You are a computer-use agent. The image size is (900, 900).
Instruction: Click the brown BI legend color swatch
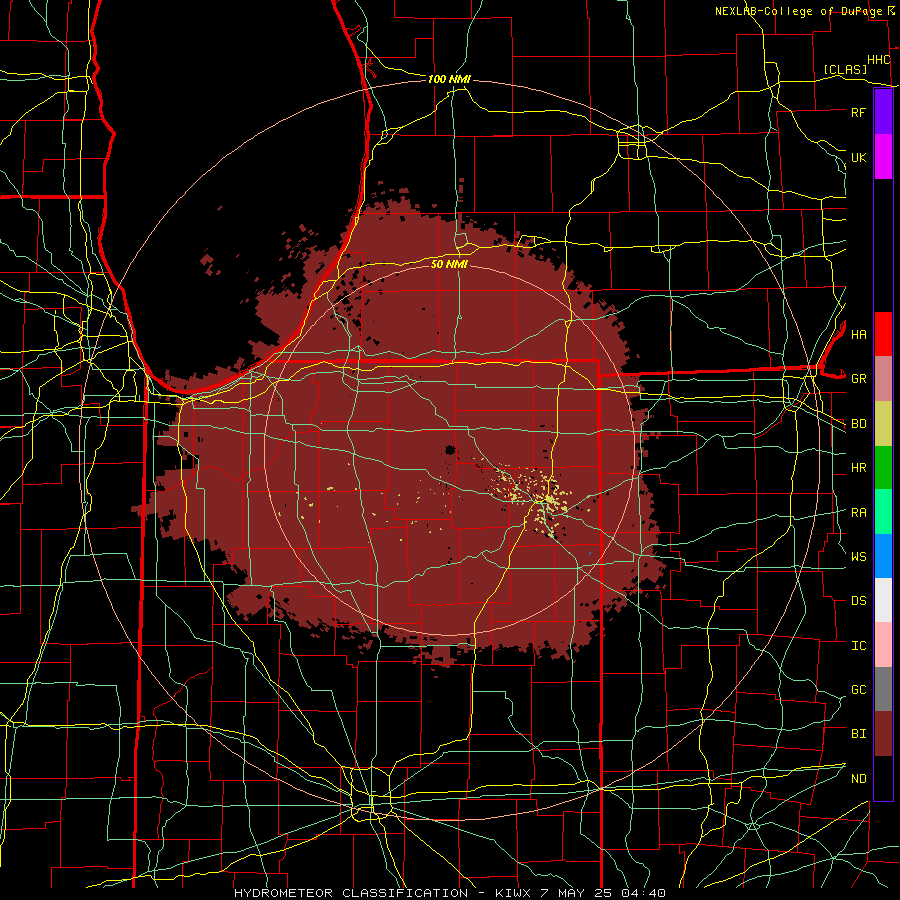coord(883,734)
